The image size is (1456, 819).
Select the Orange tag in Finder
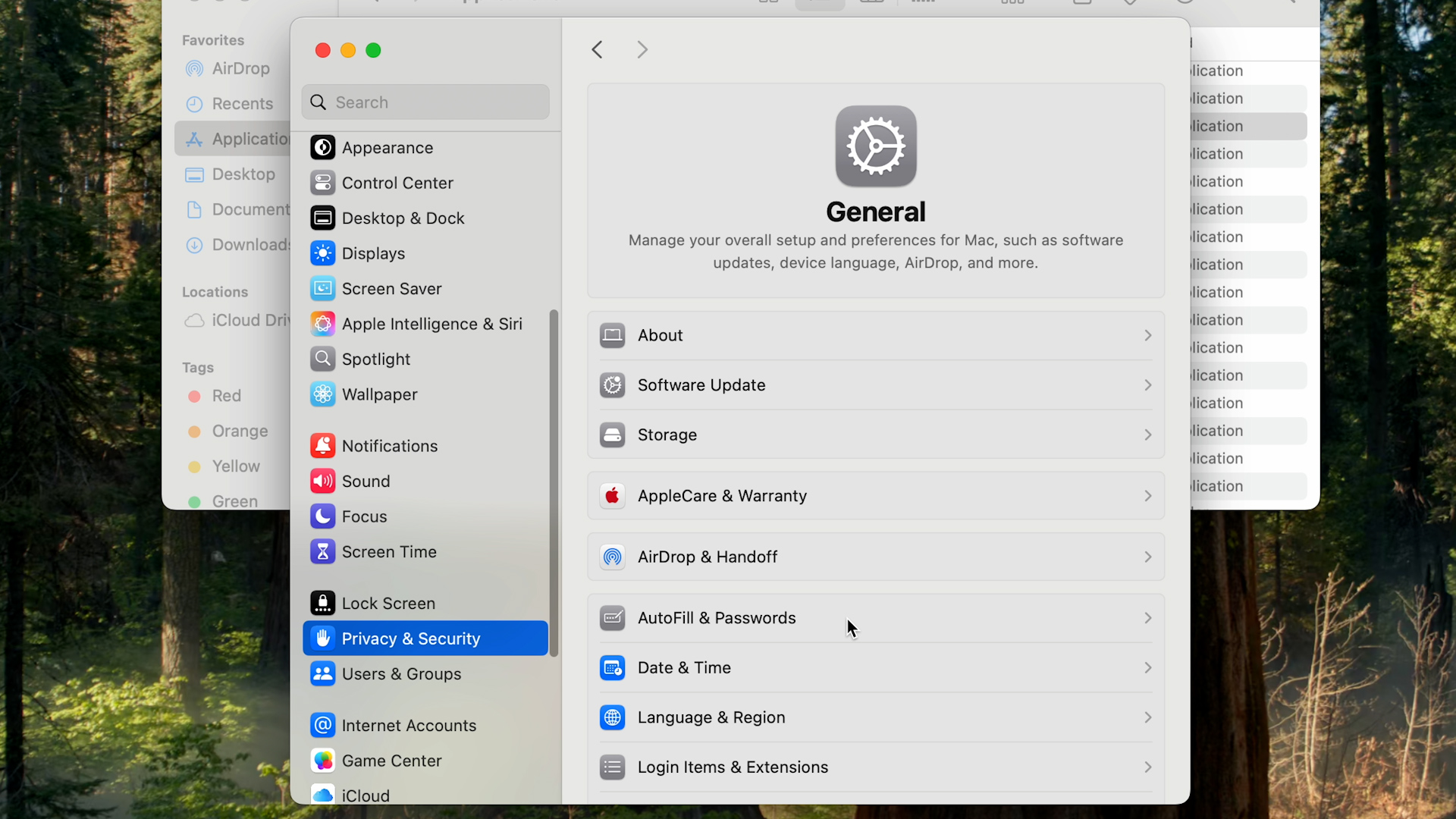pyautogui.click(x=227, y=431)
